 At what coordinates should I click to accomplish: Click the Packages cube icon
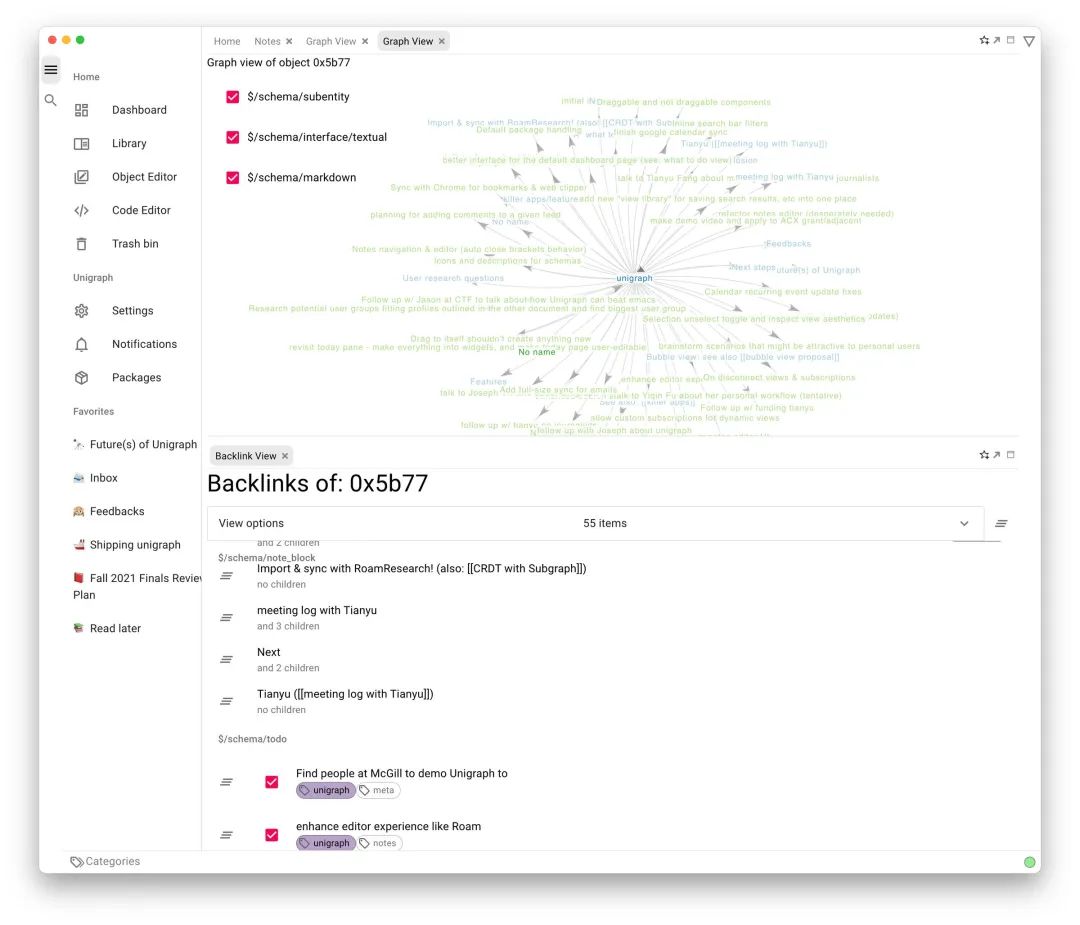pos(81,377)
